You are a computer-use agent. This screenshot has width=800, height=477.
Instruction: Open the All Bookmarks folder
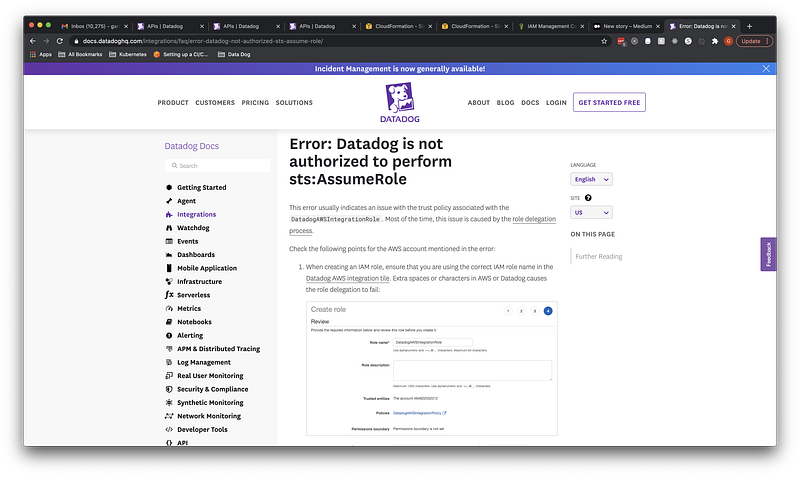point(80,54)
